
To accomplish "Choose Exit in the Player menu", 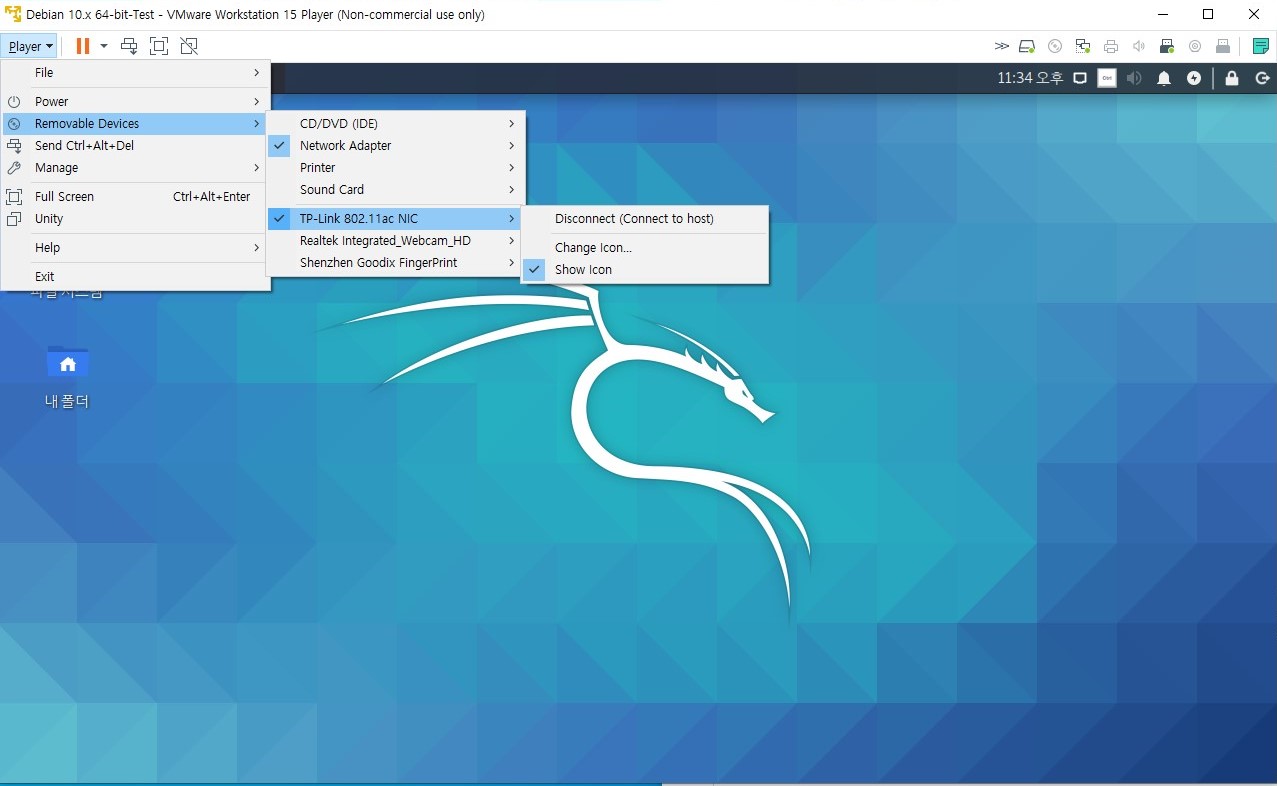I will [136, 277].
